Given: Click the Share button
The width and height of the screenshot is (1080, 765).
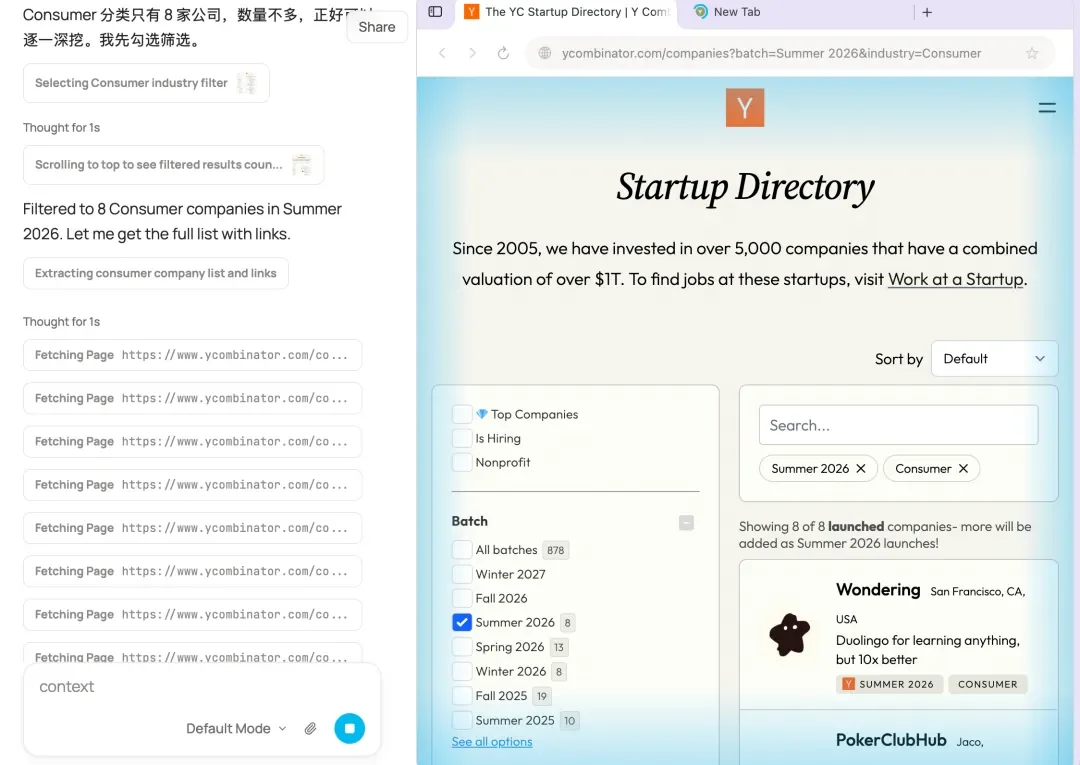Looking at the screenshot, I should [x=377, y=27].
